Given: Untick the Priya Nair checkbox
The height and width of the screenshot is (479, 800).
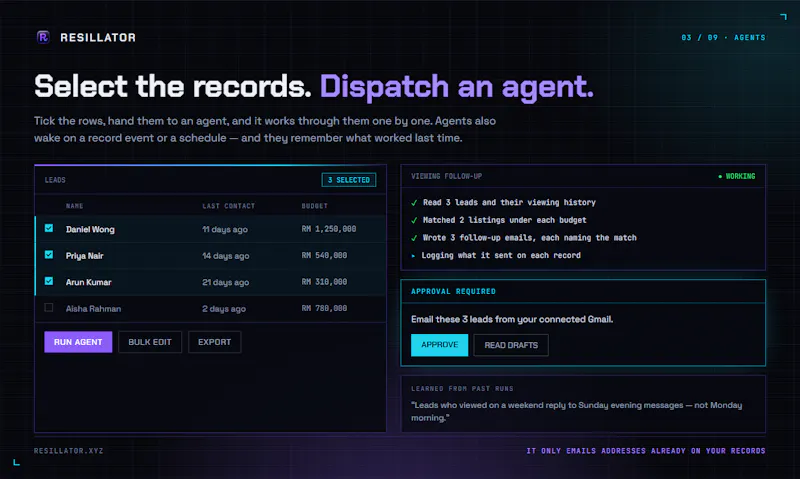Looking at the screenshot, I should [48, 255].
